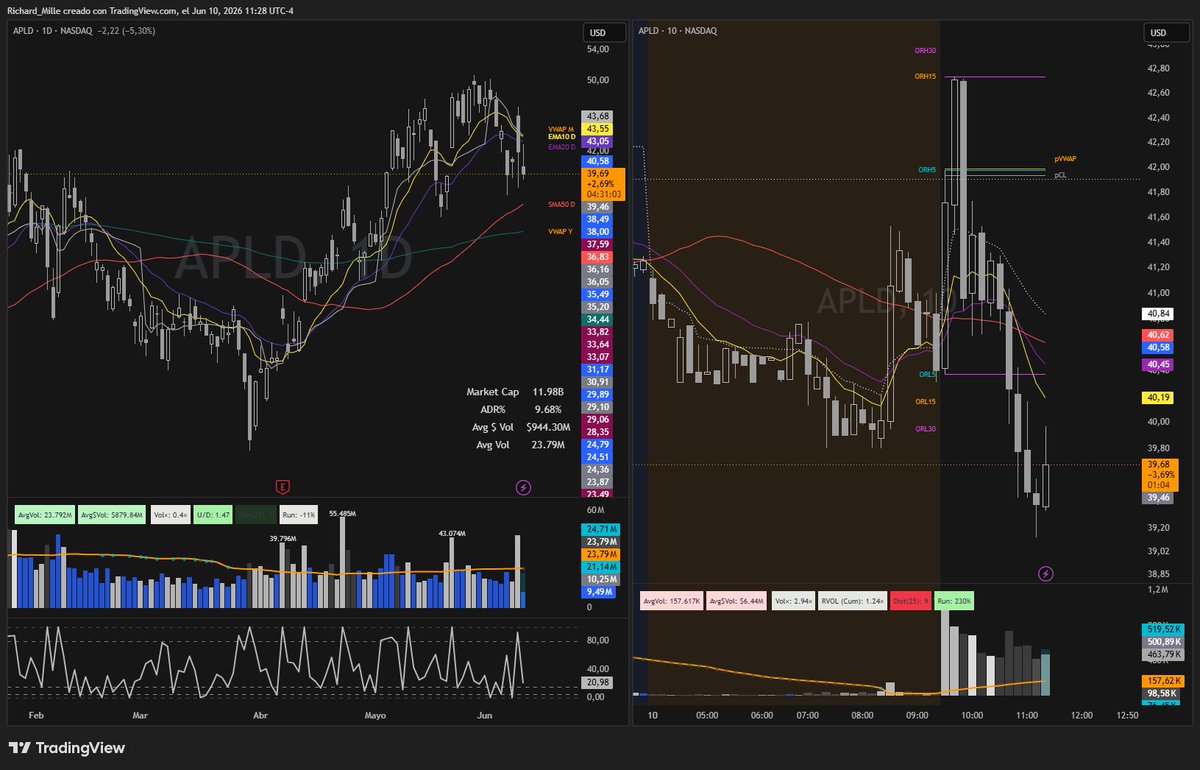1200x770 pixels.
Task: Click the 20,98 oscillator value label
Action: (596, 682)
